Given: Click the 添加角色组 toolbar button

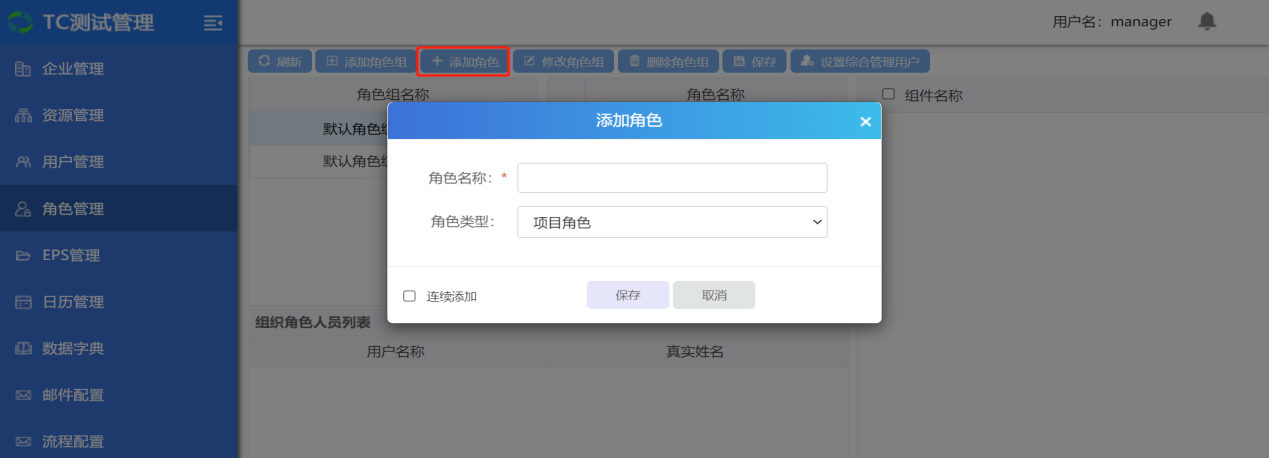Looking at the screenshot, I should tap(365, 61).
